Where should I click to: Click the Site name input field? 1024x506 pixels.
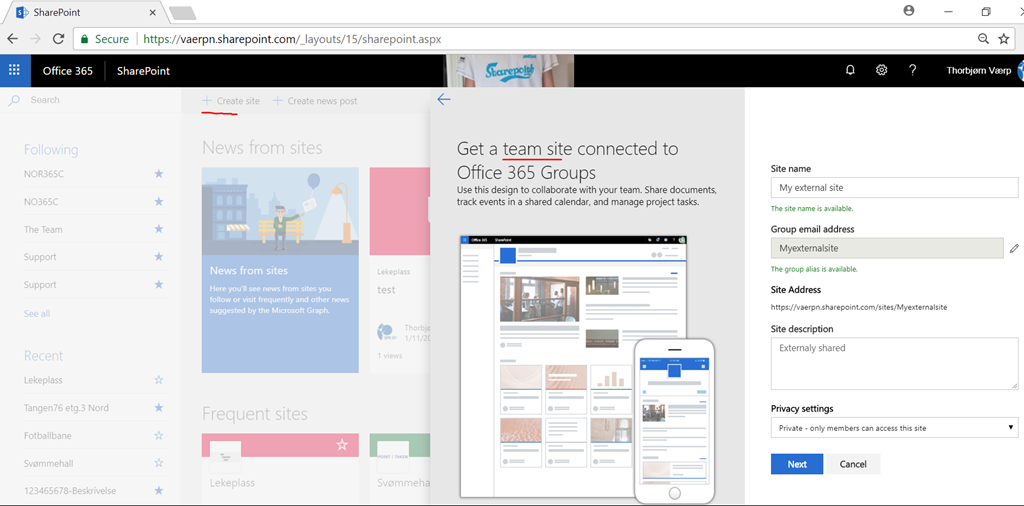tap(894, 187)
